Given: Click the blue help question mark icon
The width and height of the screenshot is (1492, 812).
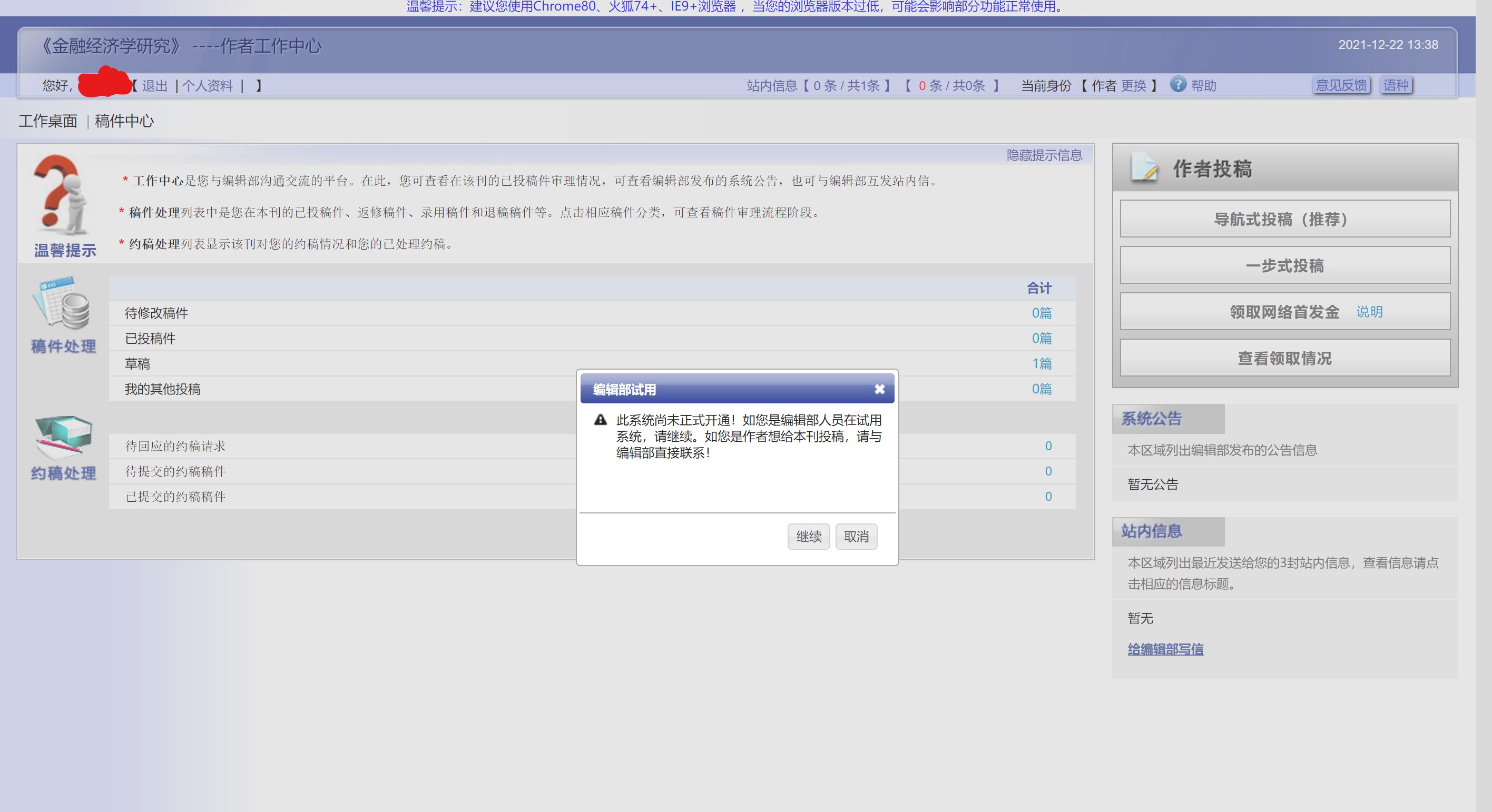Looking at the screenshot, I should 1177,84.
